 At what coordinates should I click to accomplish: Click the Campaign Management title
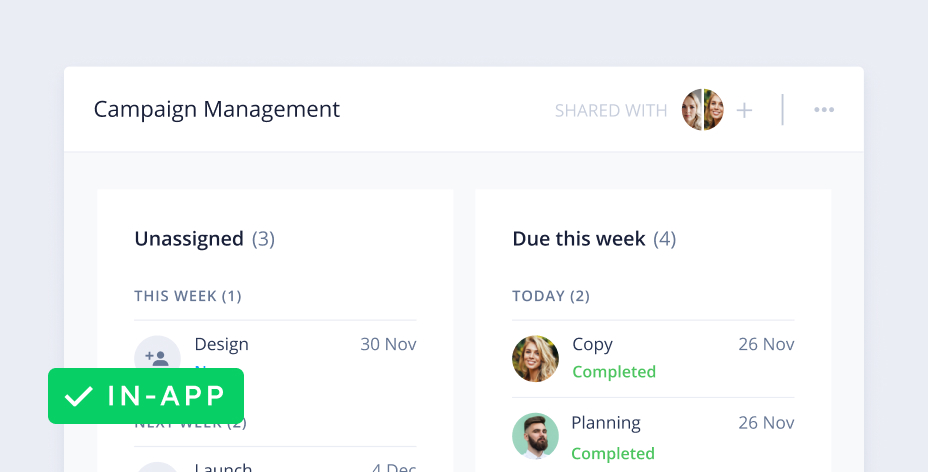[x=217, y=110]
